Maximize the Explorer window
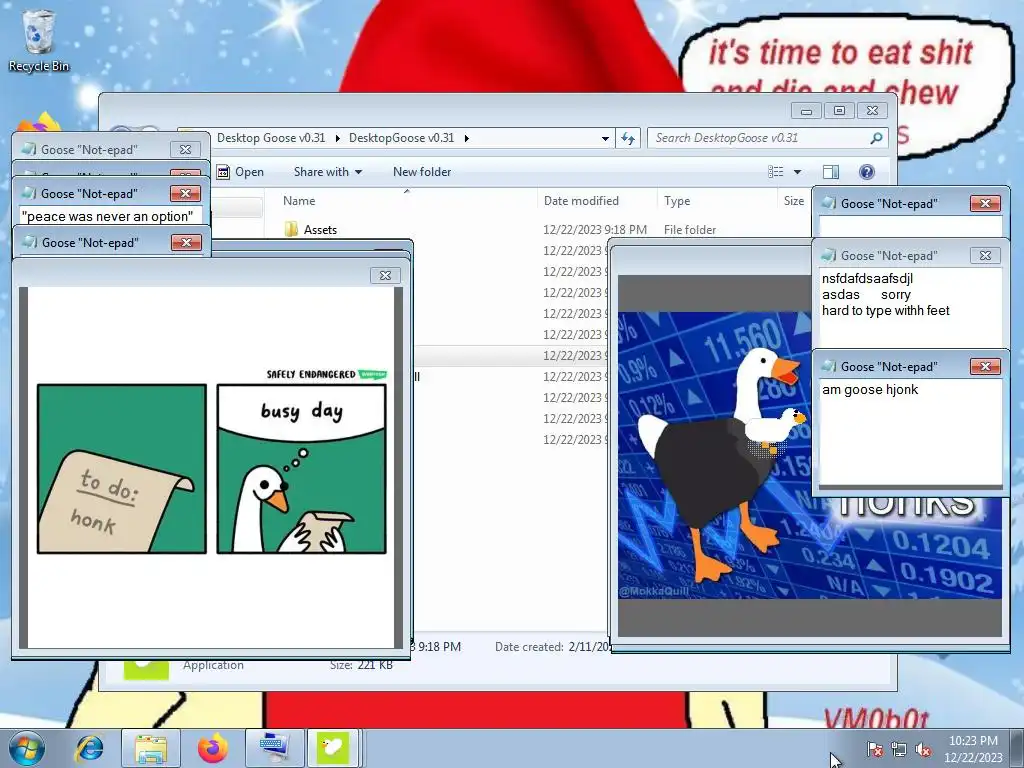This screenshot has width=1024, height=768. tap(839, 110)
